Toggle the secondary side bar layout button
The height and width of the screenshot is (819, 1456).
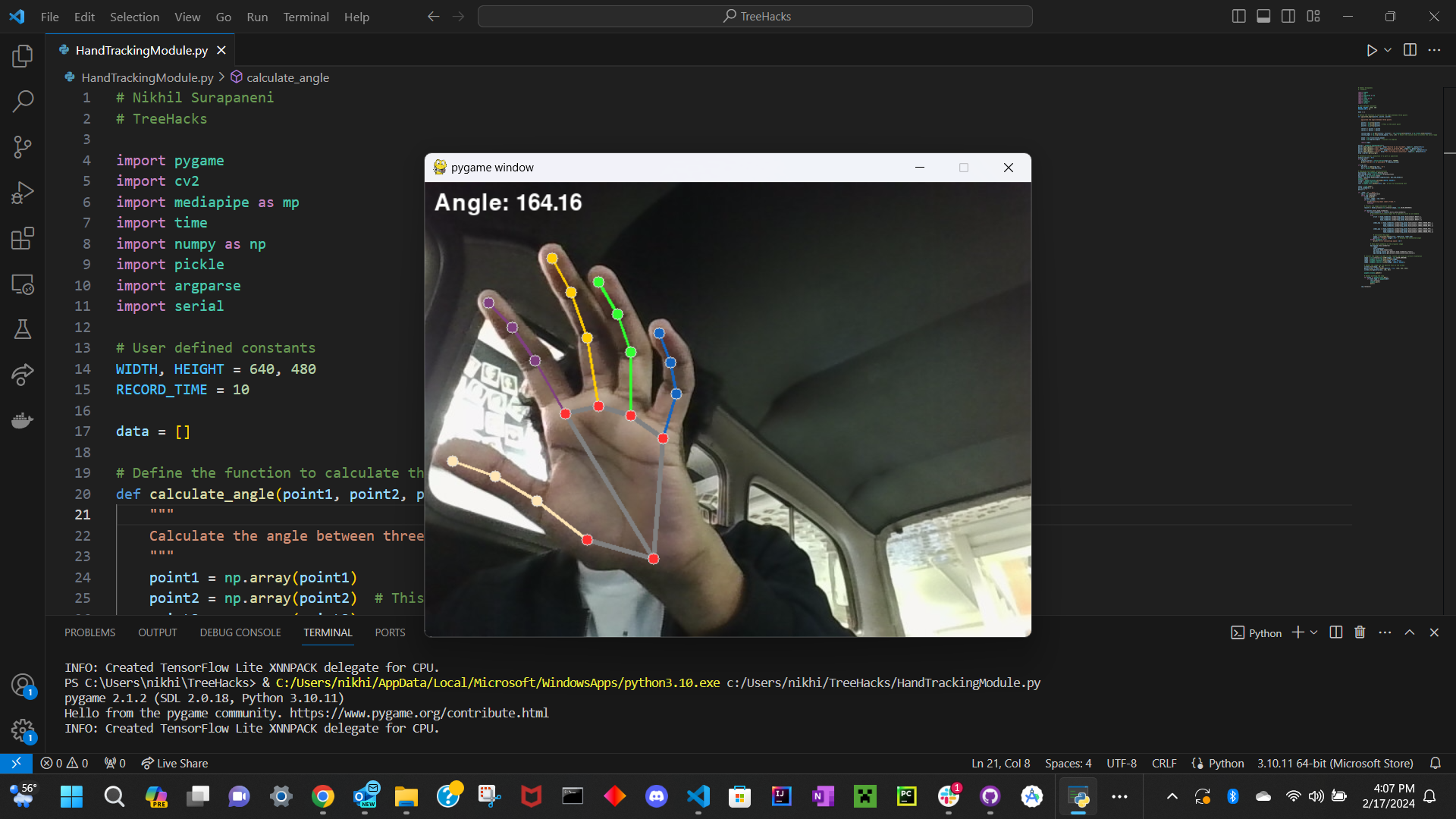click(1288, 17)
